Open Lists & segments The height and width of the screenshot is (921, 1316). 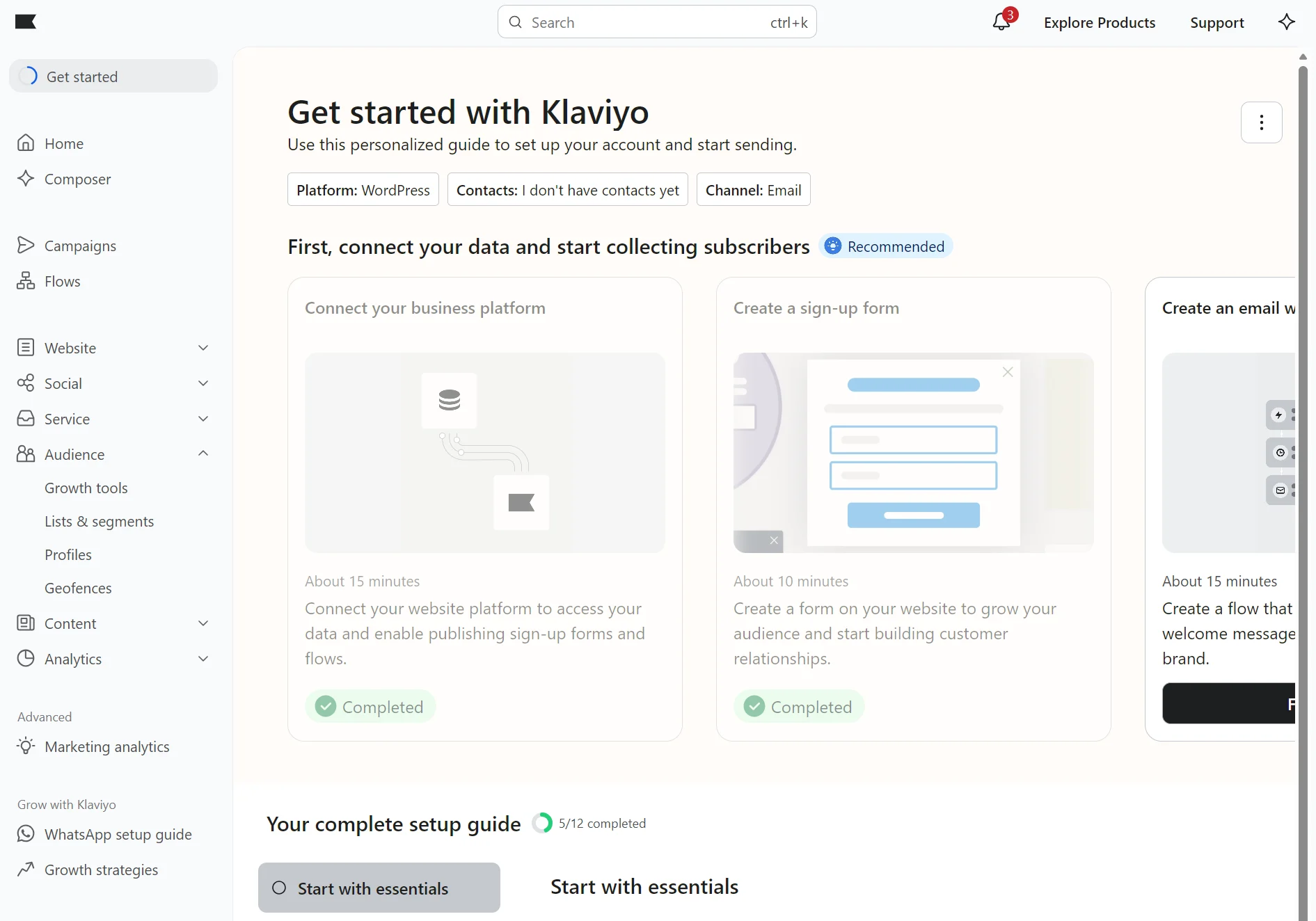click(x=100, y=521)
